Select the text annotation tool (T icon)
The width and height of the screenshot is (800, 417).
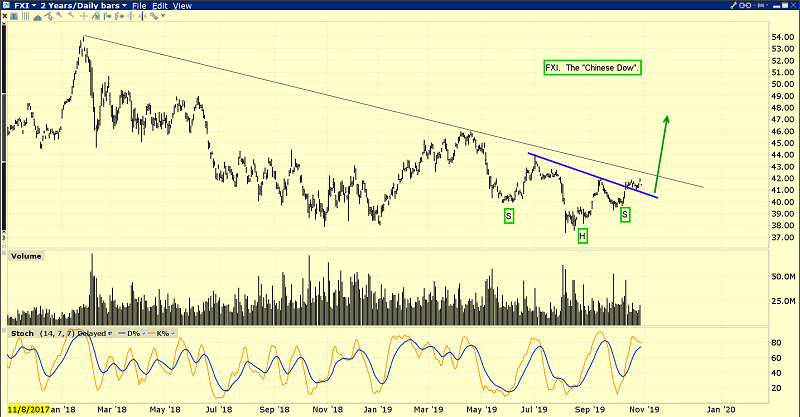click(x=14, y=16)
